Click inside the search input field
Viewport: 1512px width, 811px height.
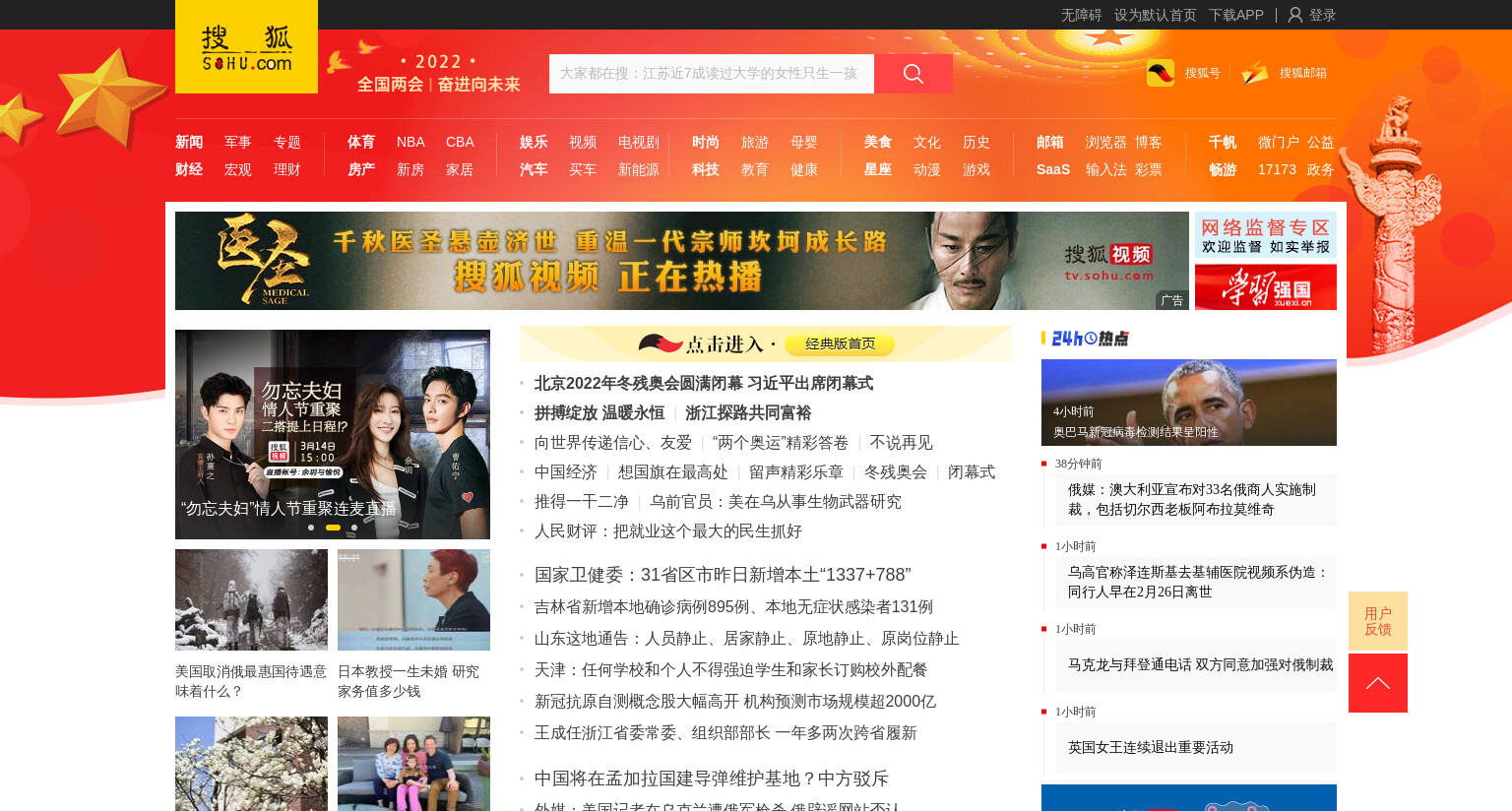712,74
